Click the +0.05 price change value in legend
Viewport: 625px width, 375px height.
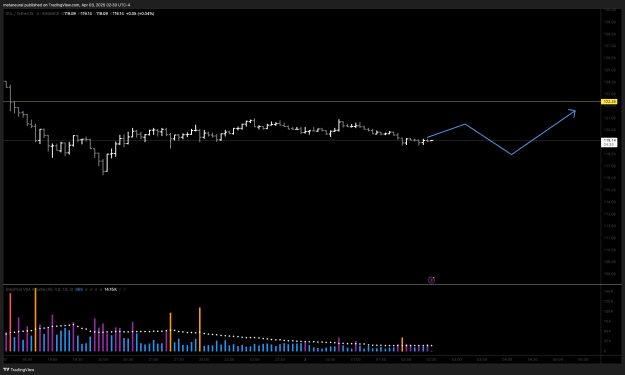[131, 14]
